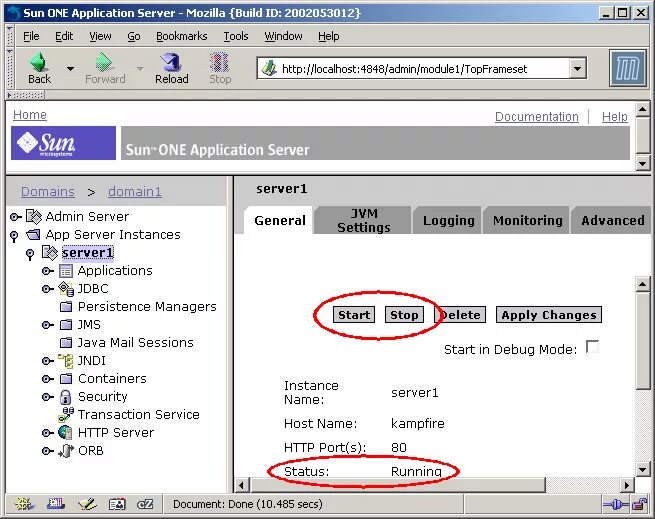655x519 pixels.
Task: Switch to the Advanced tab
Action: [612, 220]
